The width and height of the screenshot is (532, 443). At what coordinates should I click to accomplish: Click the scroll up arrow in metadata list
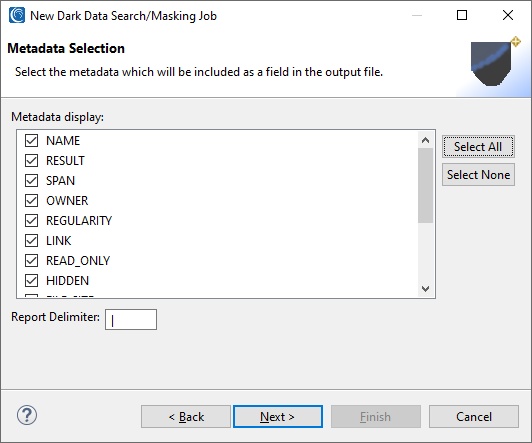[425, 140]
